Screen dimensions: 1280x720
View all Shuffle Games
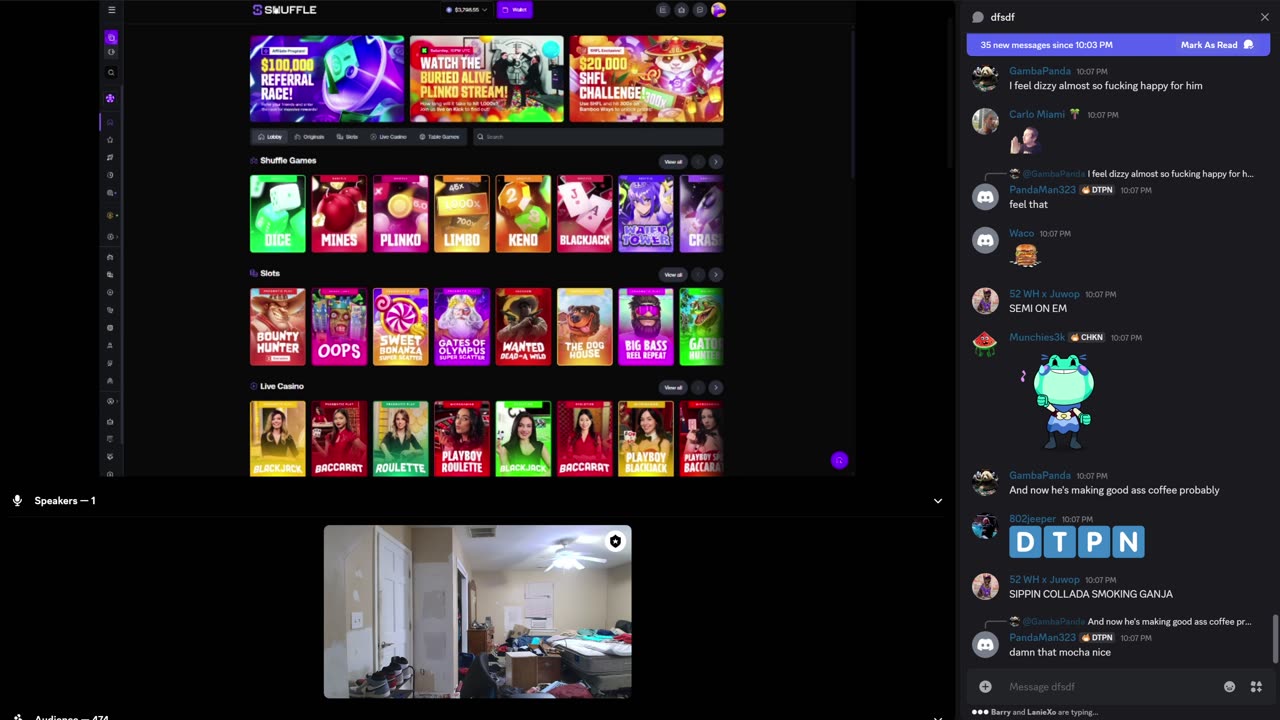pos(673,161)
